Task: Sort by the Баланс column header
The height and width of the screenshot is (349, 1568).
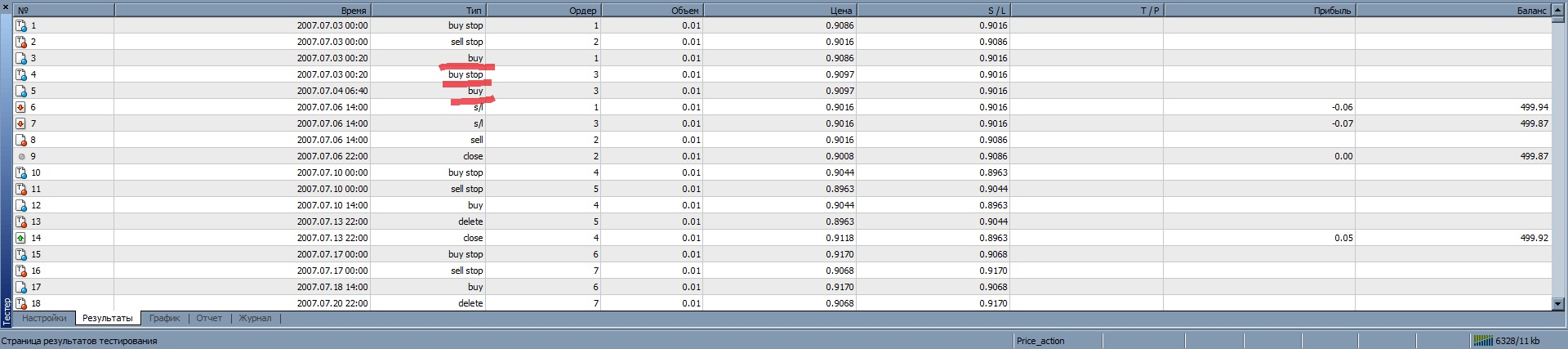Action: pyautogui.click(x=1453, y=11)
